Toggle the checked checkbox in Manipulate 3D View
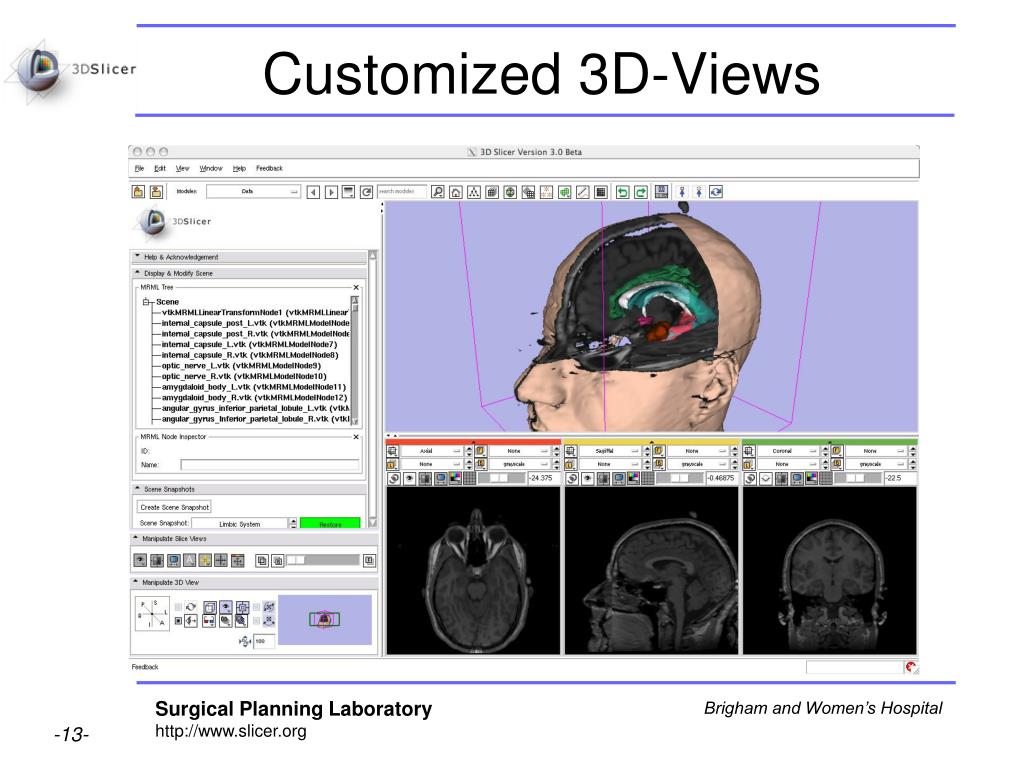The image size is (1024, 768). tap(178, 620)
